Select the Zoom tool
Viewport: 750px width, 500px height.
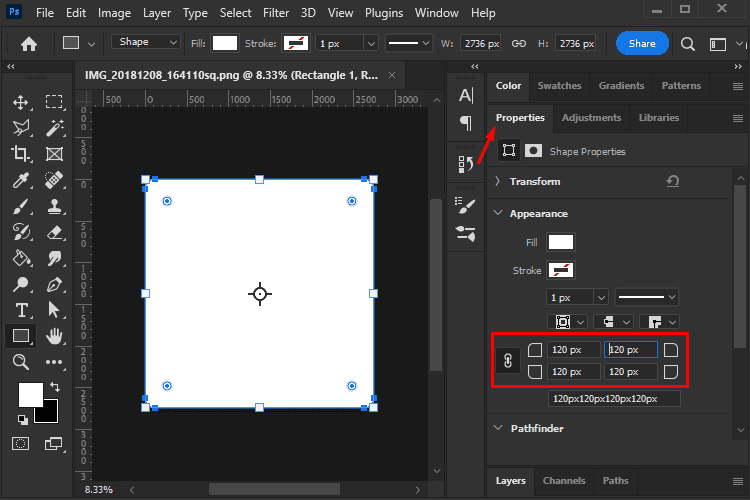(20, 361)
